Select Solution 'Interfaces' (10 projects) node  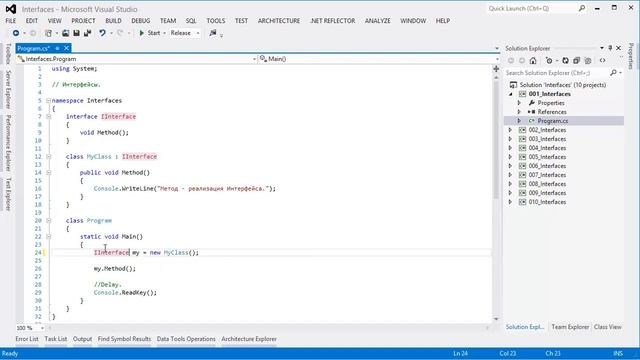562,85
